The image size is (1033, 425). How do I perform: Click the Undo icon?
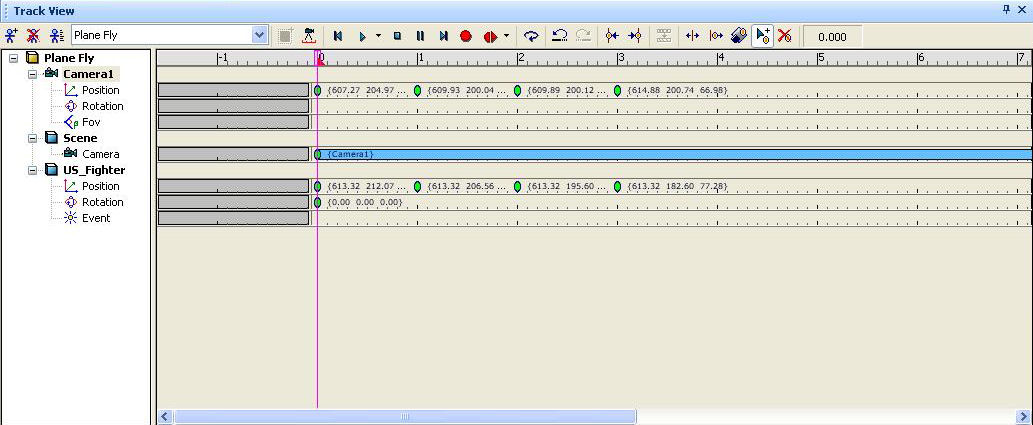coord(559,36)
